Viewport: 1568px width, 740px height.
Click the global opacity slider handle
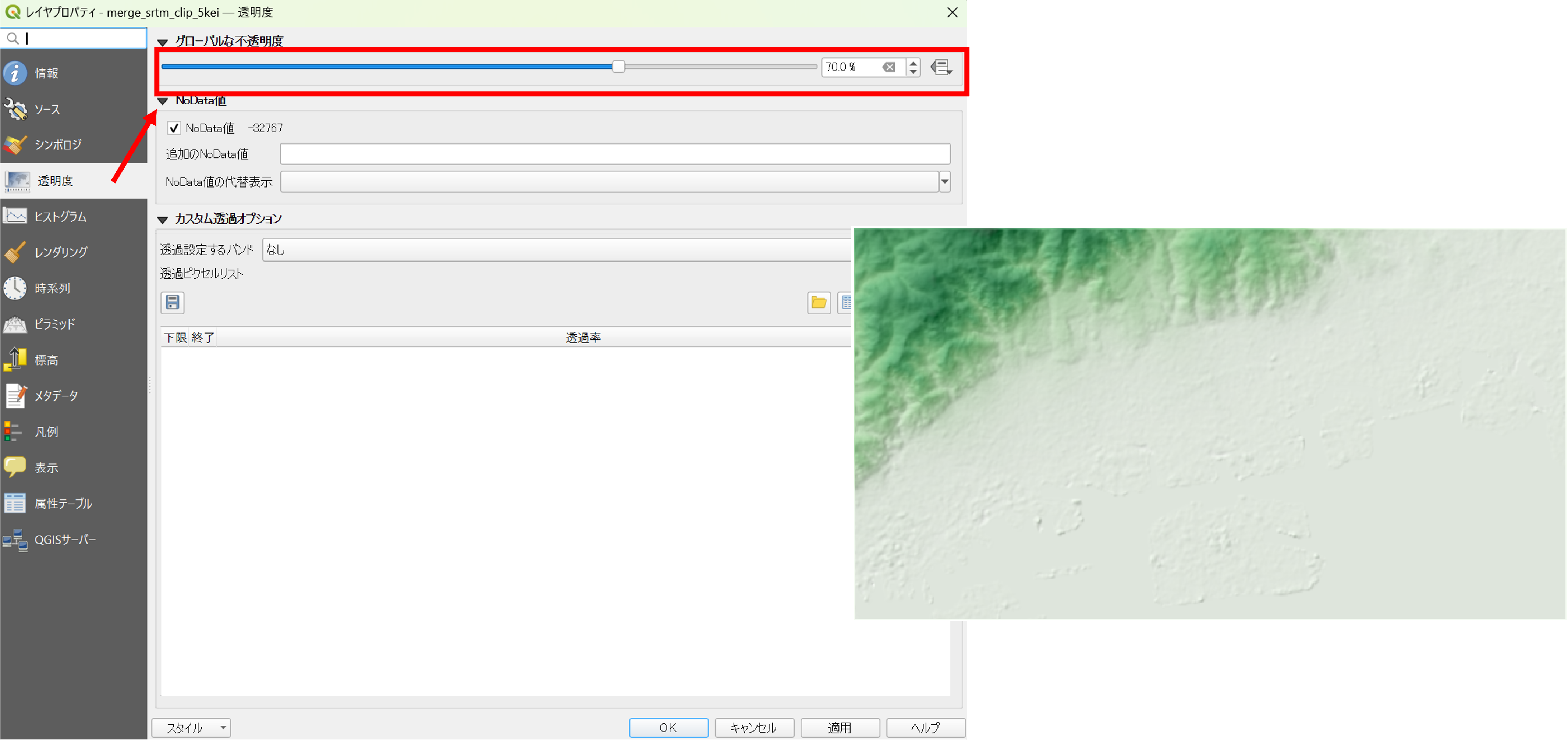pos(618,67)
